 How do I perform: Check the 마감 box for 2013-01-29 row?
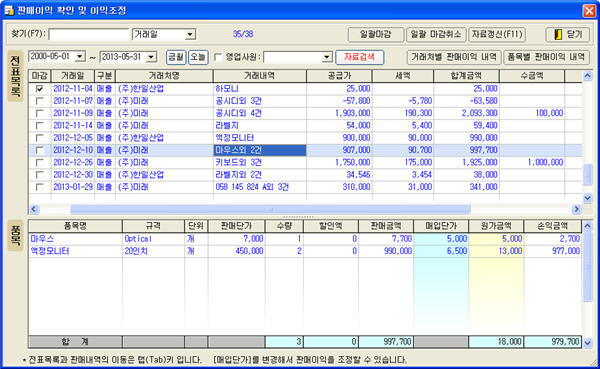pos(39,187)
